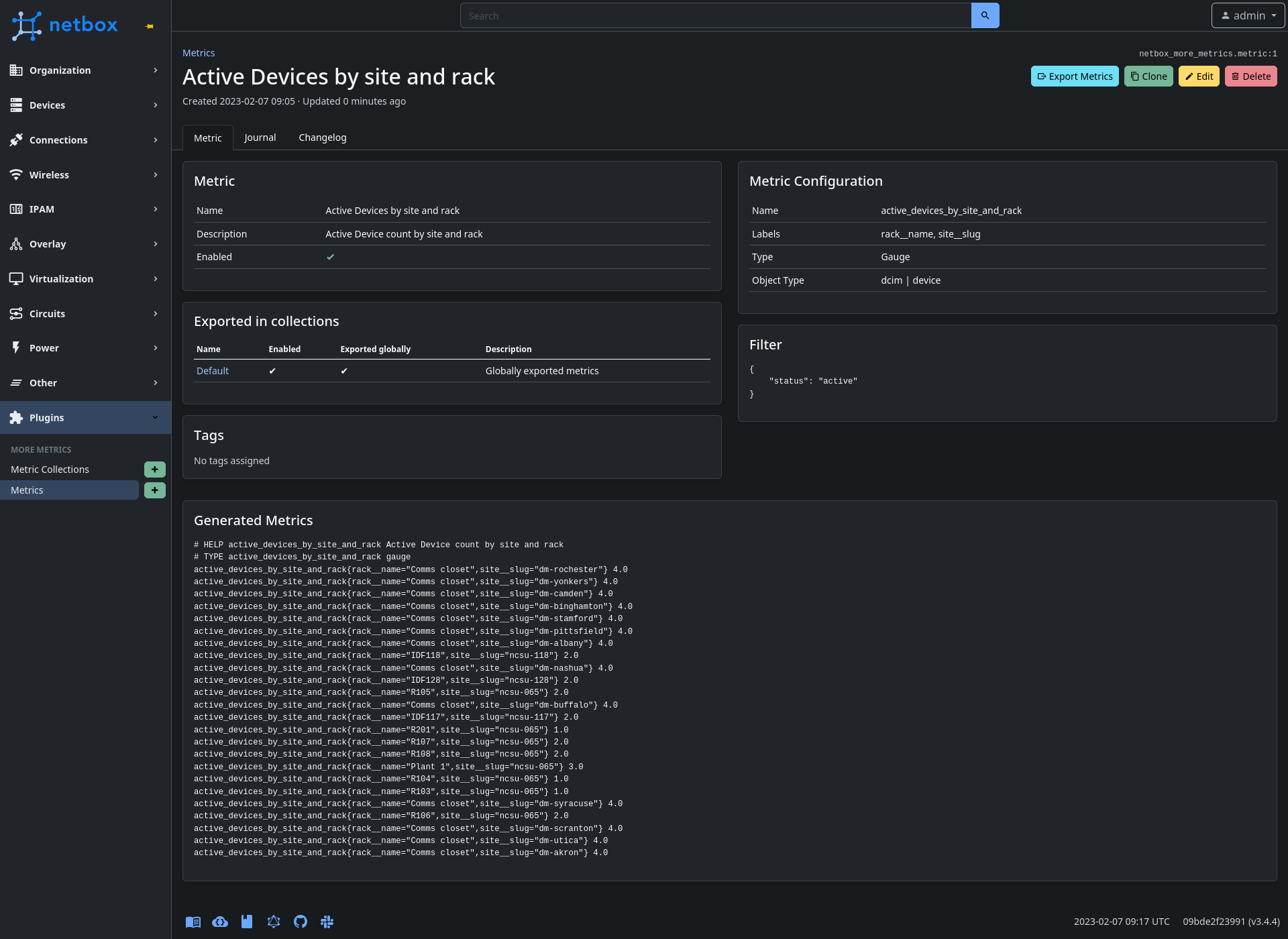Collapse the Plugins sidebar menu
1288x939 pixels.
click(85, 418)
